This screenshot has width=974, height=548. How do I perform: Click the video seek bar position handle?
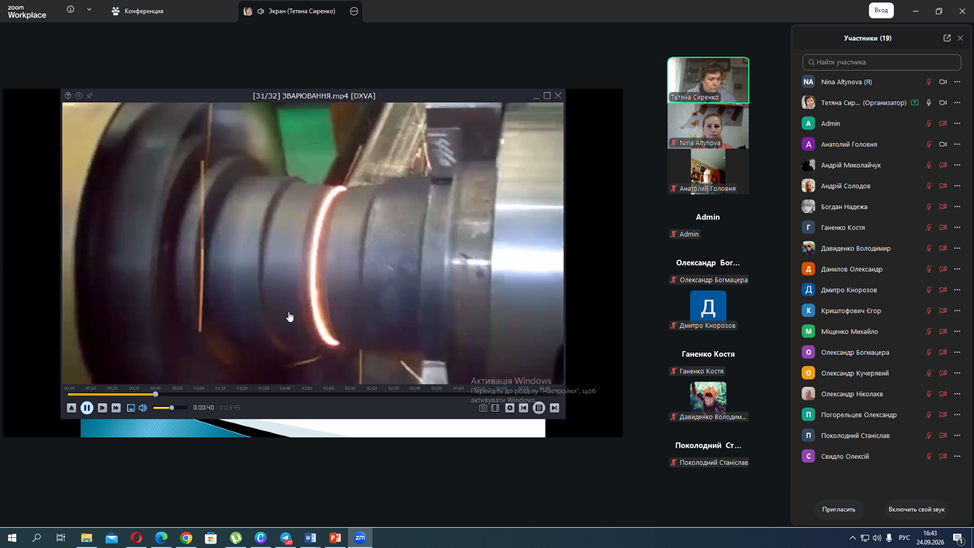click(x=155, y=394)
